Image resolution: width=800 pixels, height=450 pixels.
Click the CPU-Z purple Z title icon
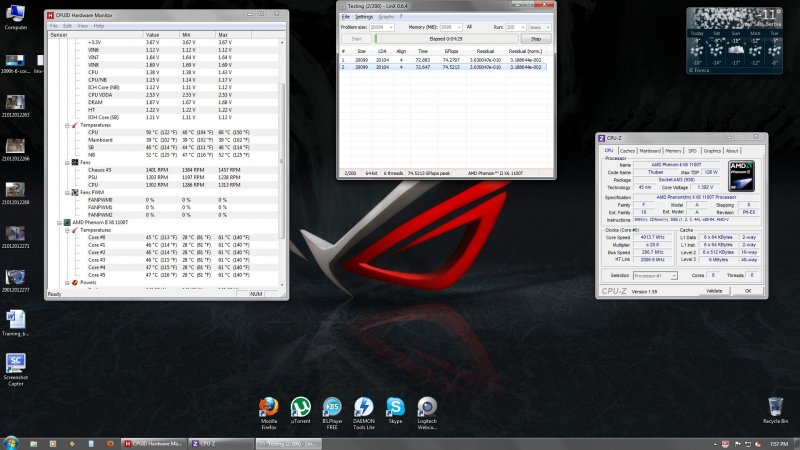click(x=602, y=138)
